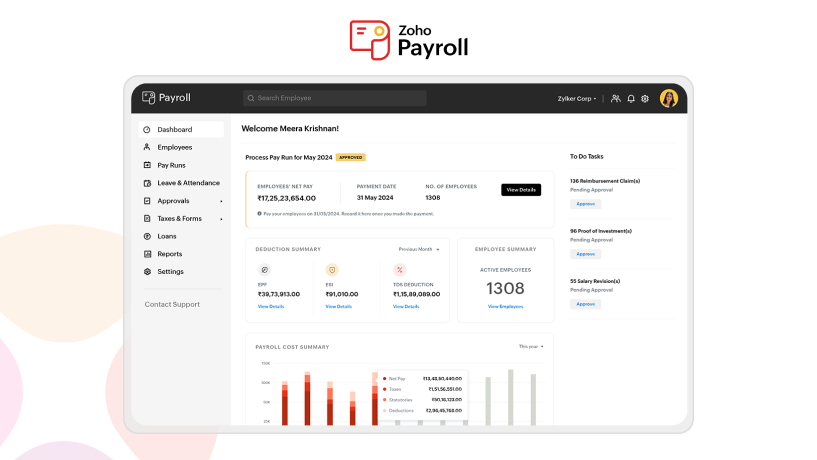Image resolution: width=817 pixels, height=460 pixels.
Task: Click the ₹17,25,23,654.00 net pay amount
Action: click(x=287, y=198)
